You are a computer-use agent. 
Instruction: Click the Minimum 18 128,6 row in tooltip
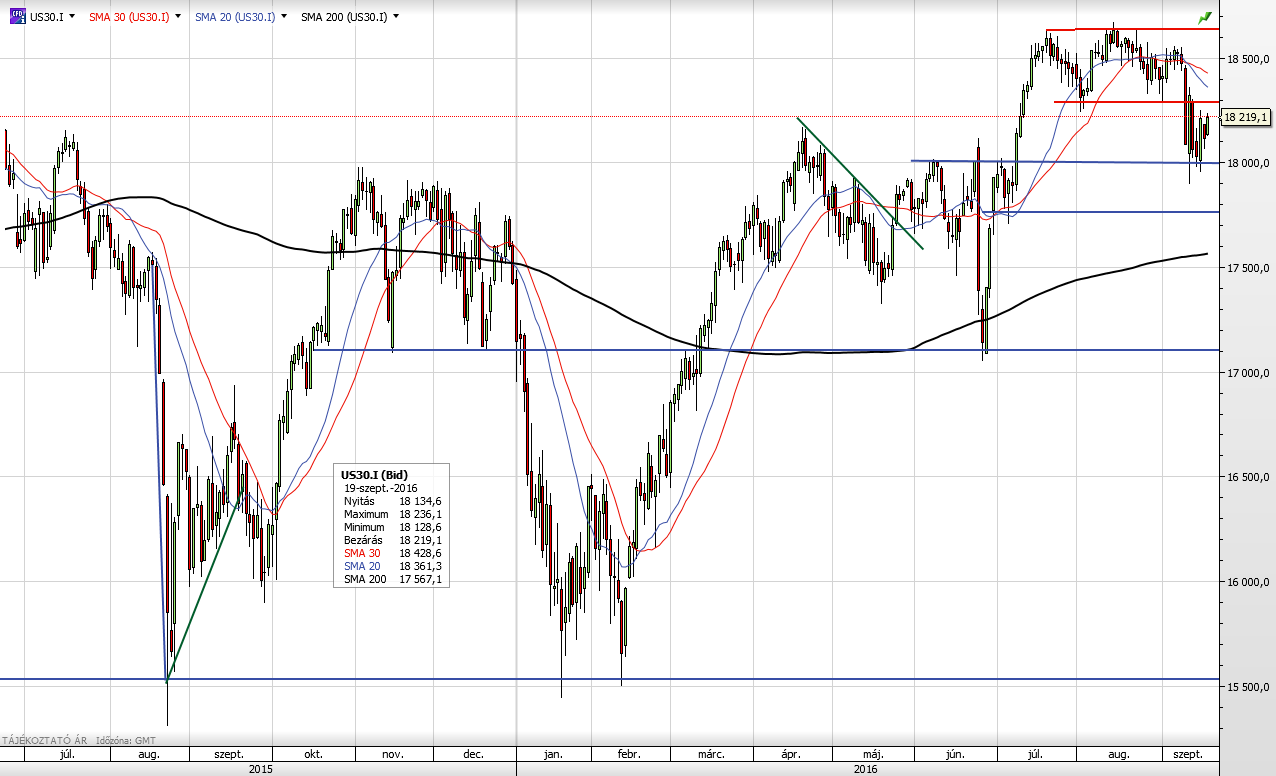392,527
